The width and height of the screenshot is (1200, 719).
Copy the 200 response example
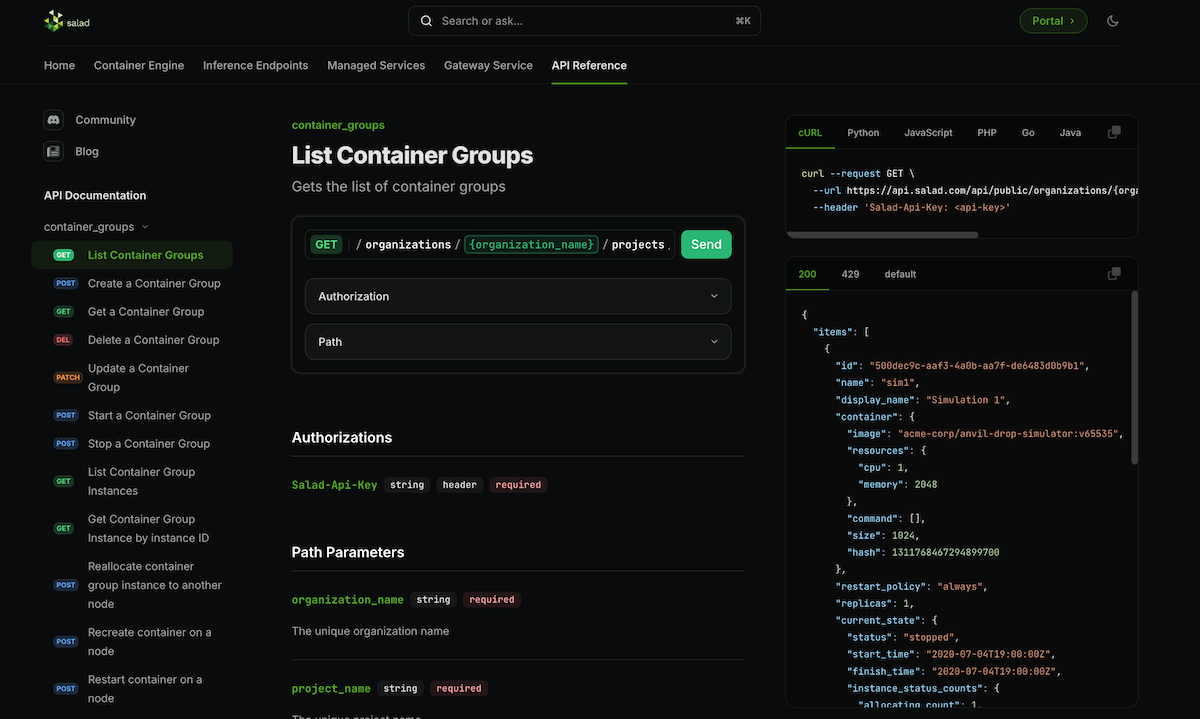tap(1114, 274)
